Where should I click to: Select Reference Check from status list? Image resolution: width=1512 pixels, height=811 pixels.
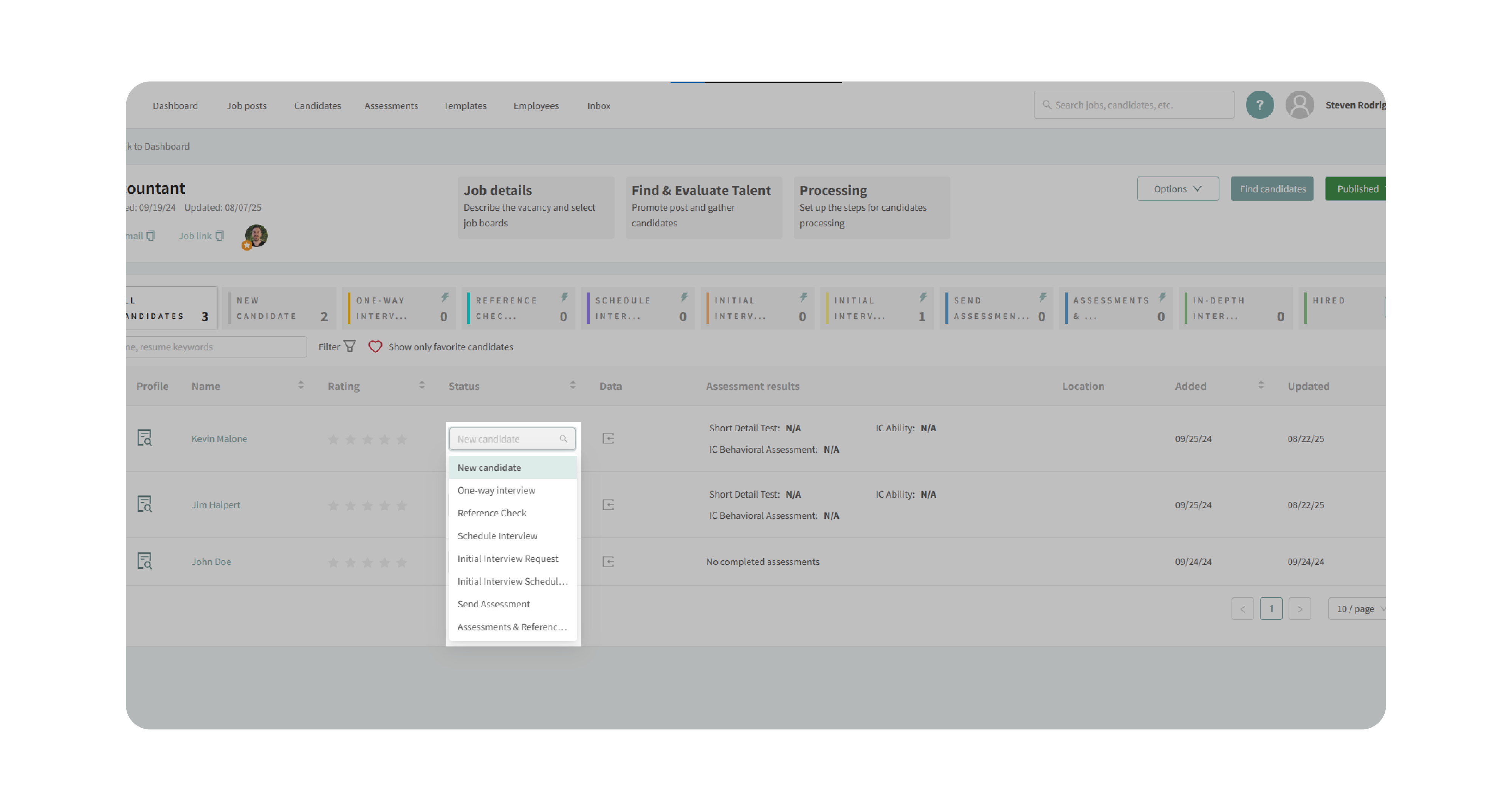[x=491, y=513]
